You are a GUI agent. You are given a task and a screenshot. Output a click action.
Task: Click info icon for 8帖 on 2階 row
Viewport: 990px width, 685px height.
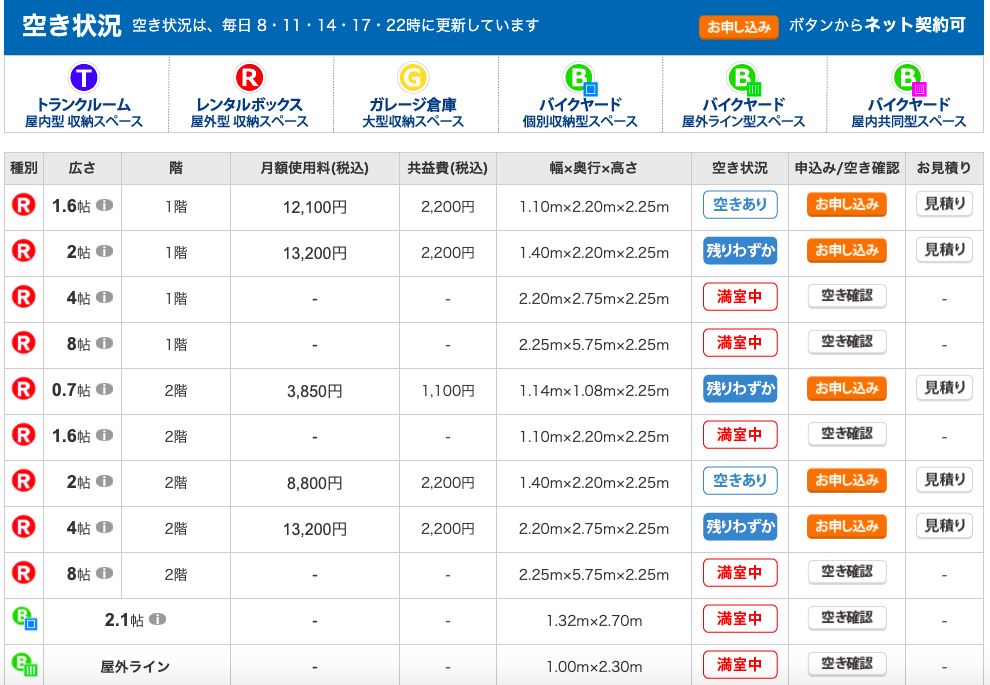tap(104, 573)
